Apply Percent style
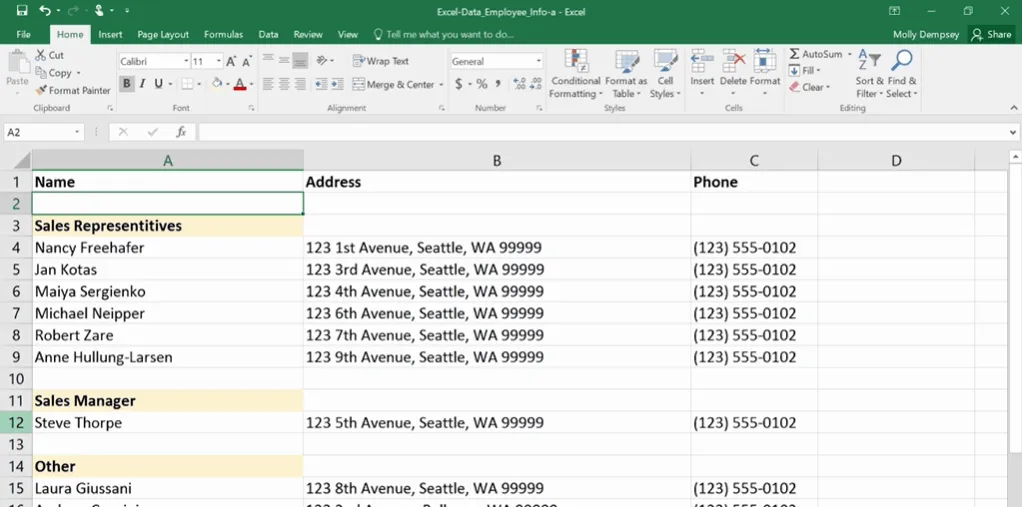1022x507 pixels. [482, 84]
